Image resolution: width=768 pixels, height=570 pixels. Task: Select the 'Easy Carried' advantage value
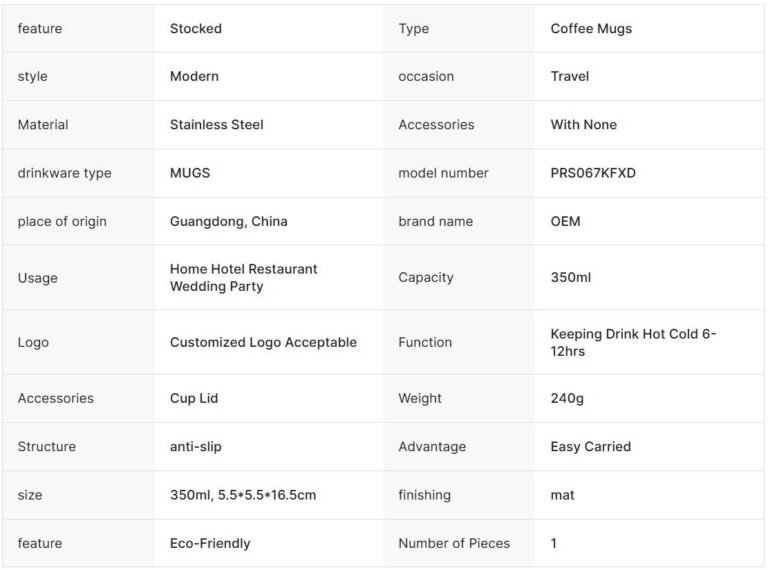click(x=591, y=446)
